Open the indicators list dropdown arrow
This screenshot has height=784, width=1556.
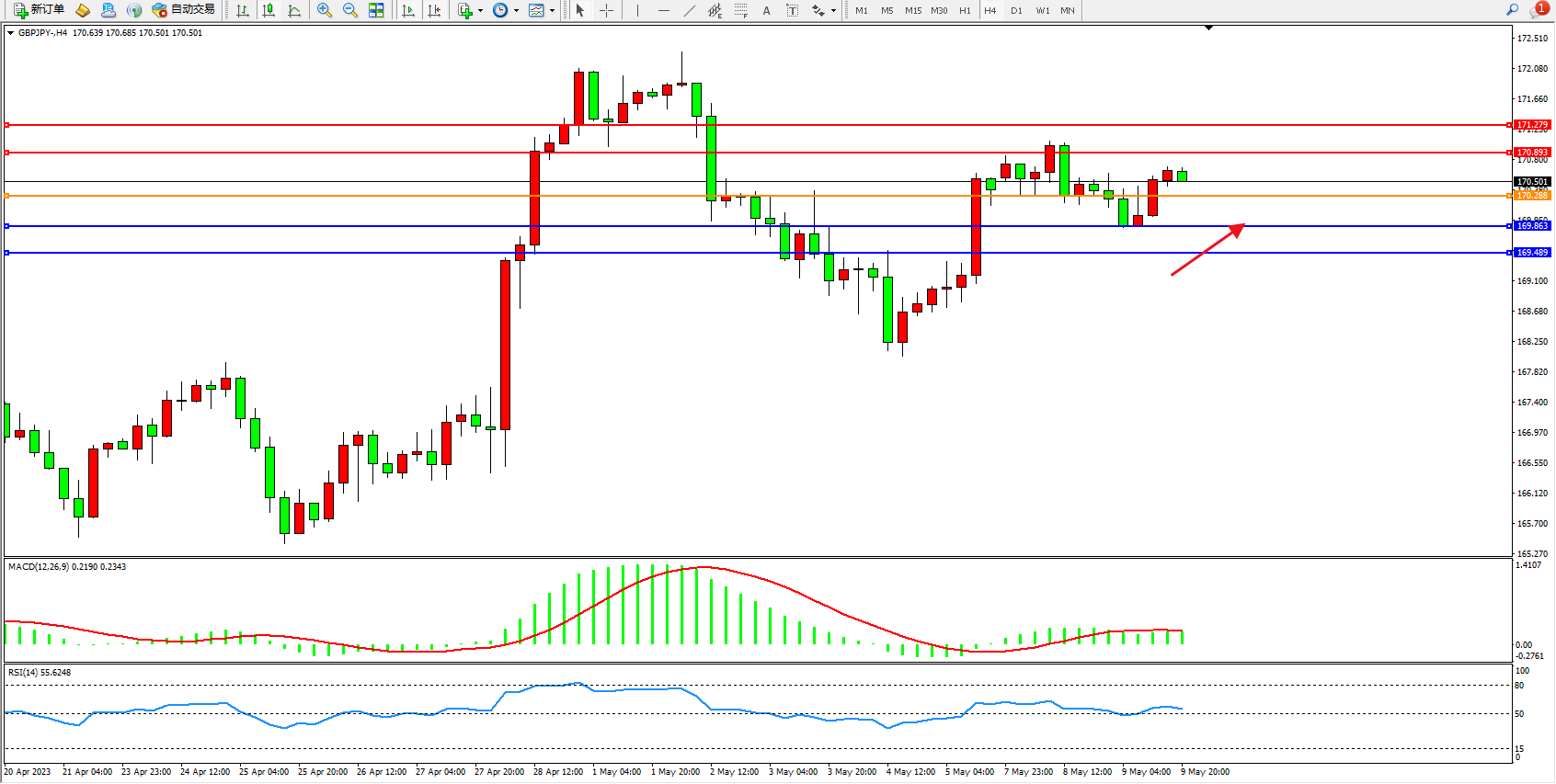click(x=480, y=11)
